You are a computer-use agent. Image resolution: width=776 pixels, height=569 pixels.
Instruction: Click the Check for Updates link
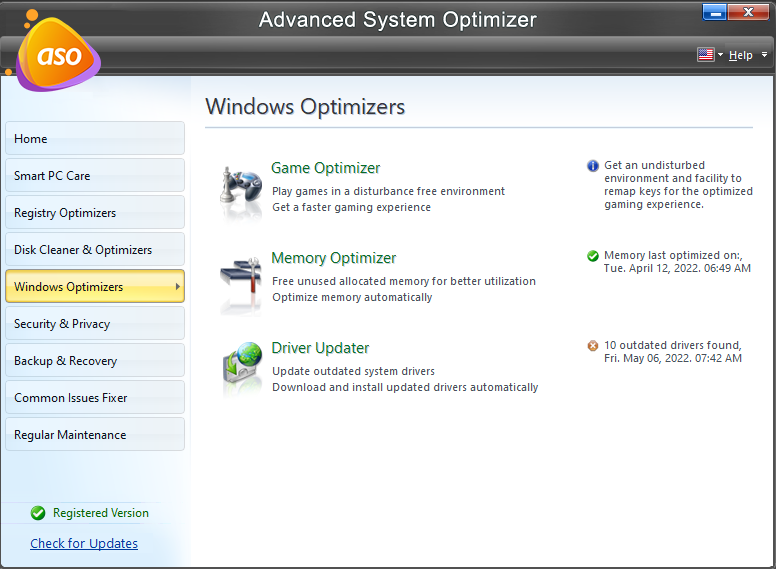[84, 544]
